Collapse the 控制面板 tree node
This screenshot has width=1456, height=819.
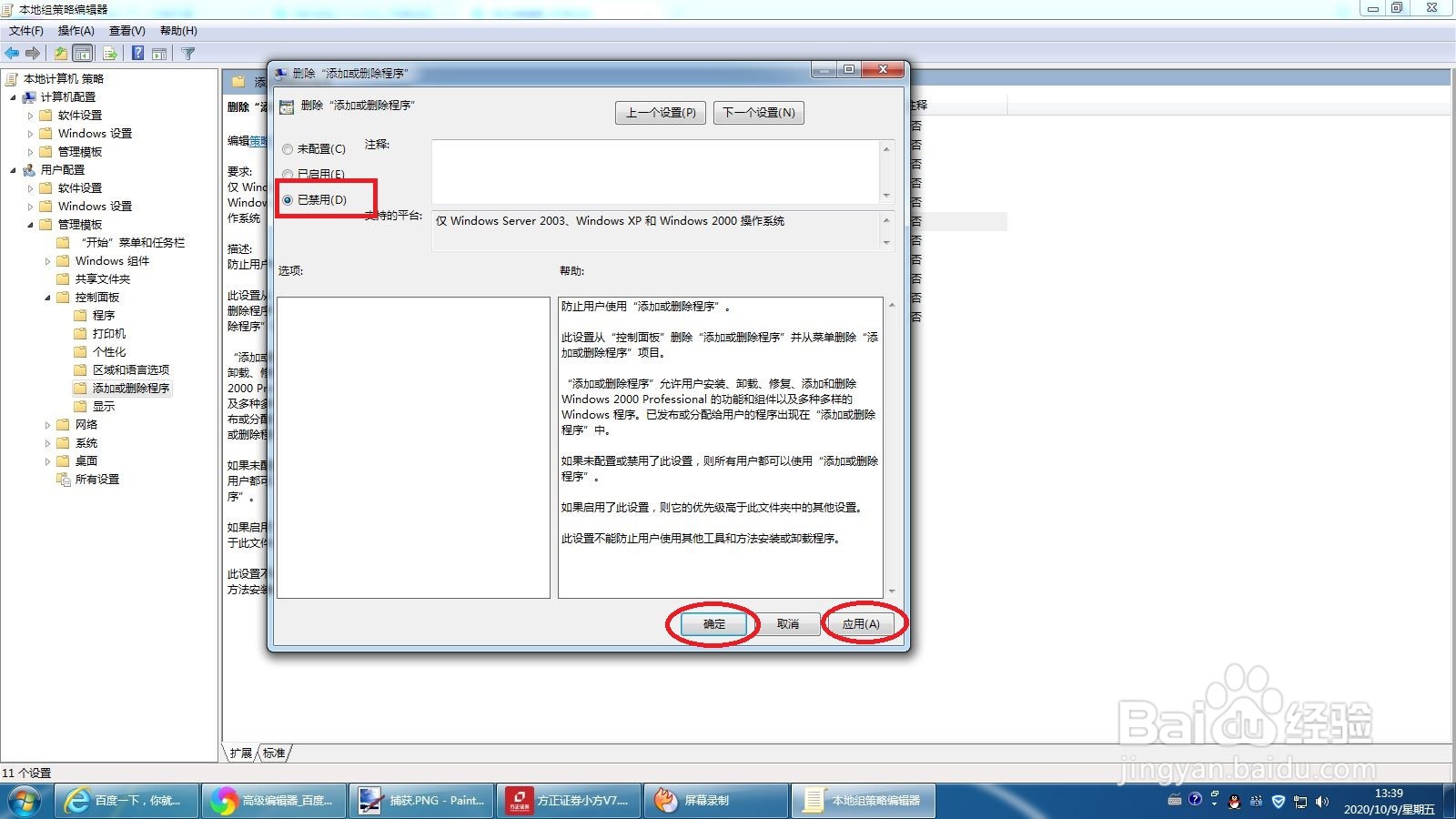pos(48,297)
